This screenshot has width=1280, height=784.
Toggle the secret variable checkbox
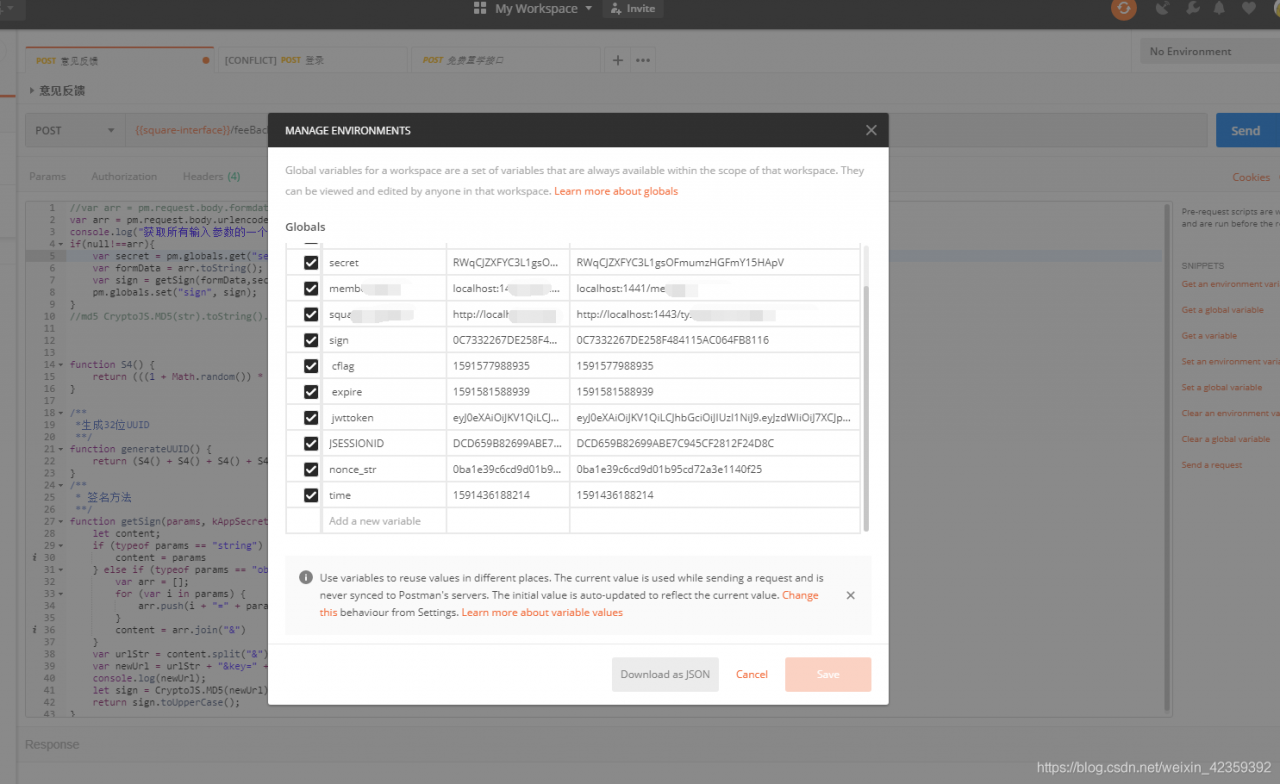310,262
